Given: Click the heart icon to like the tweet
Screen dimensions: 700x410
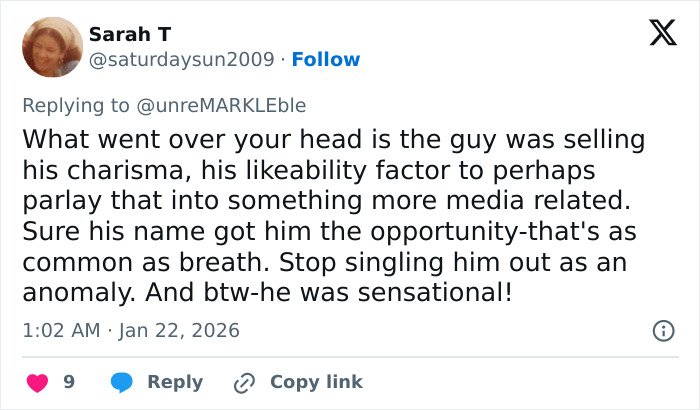Looking at the screenshot, I should click(x=37, y=382).
